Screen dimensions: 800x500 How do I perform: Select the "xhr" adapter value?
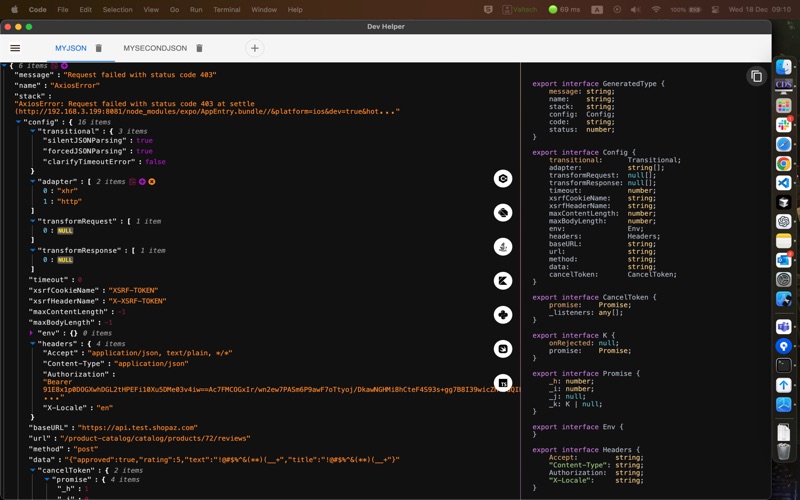pos(67,191)
